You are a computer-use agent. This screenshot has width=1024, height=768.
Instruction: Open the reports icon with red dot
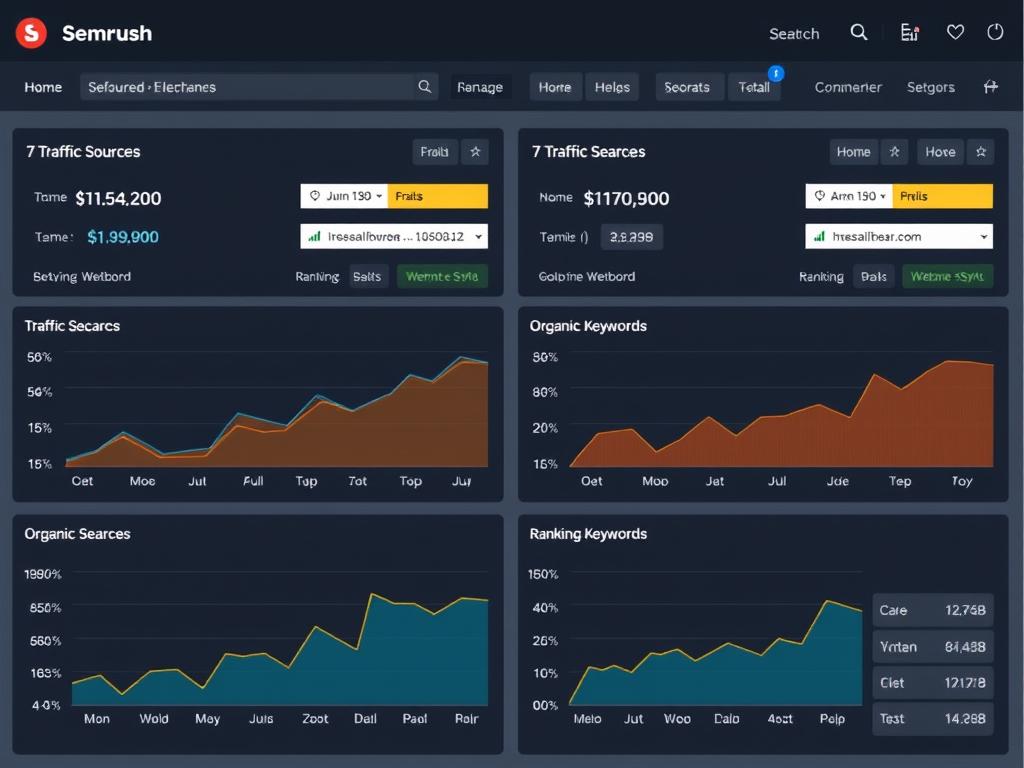point(910,33)
